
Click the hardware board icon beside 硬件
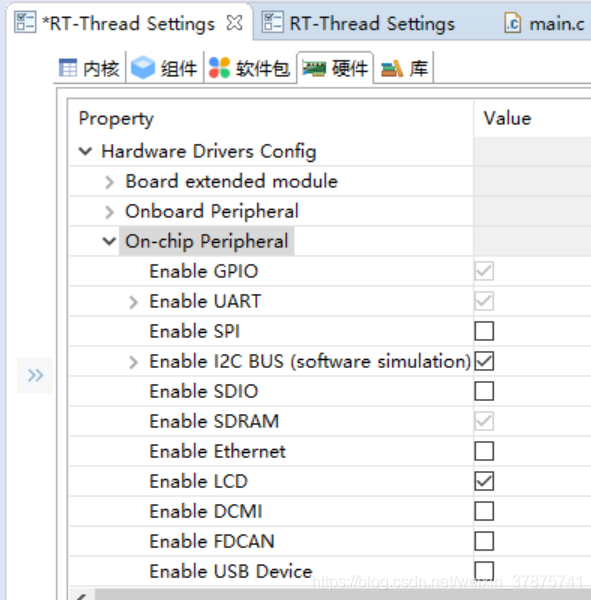314,68
